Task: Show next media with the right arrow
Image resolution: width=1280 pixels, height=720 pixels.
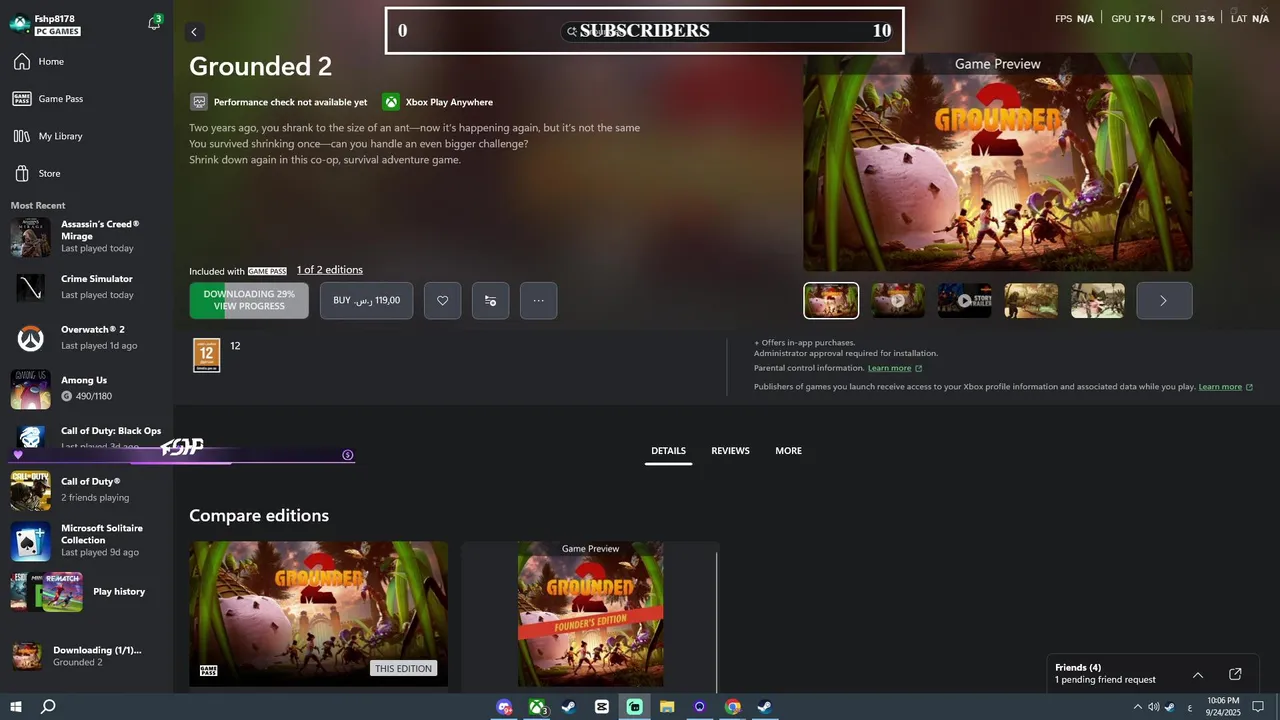Action: [x=1164, y=300]
